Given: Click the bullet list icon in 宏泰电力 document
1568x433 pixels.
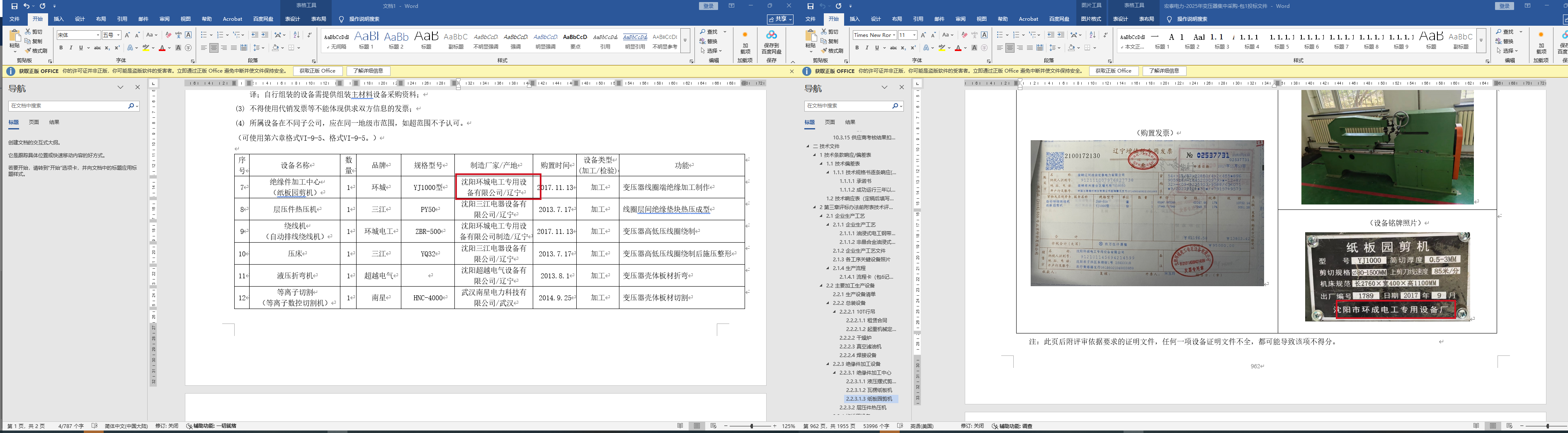Looking at the screenshot, I should tap(1000, 35).
